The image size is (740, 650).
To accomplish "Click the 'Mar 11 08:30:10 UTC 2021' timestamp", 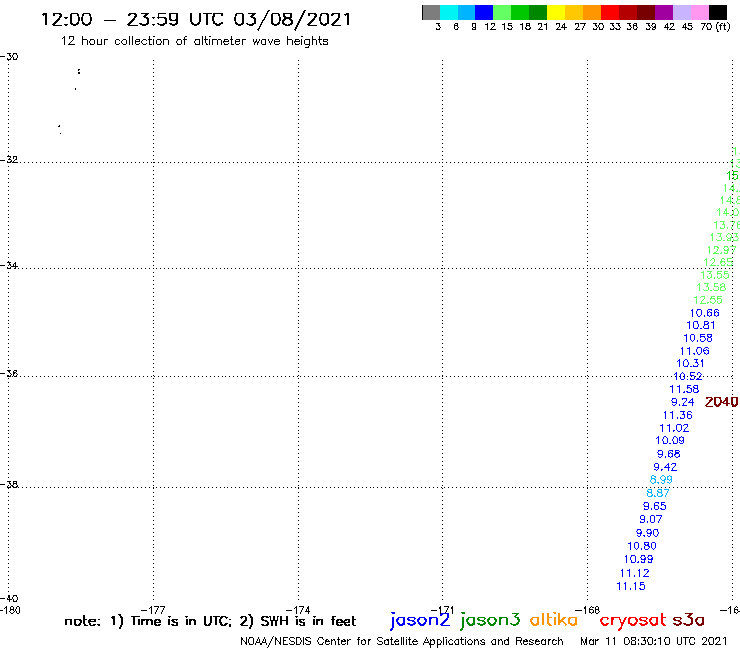I will coord(654,642).
